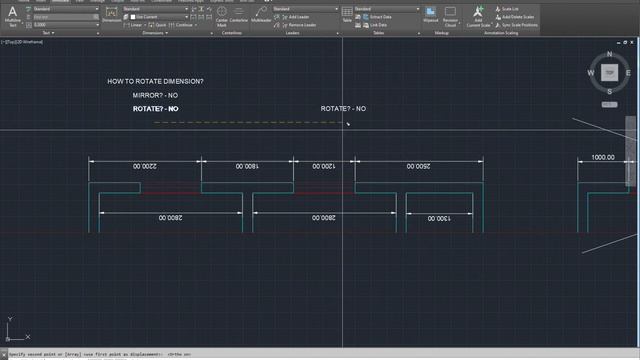640x360 pixels.
Task: Close the command line with its X
Action: pos(4,354)
